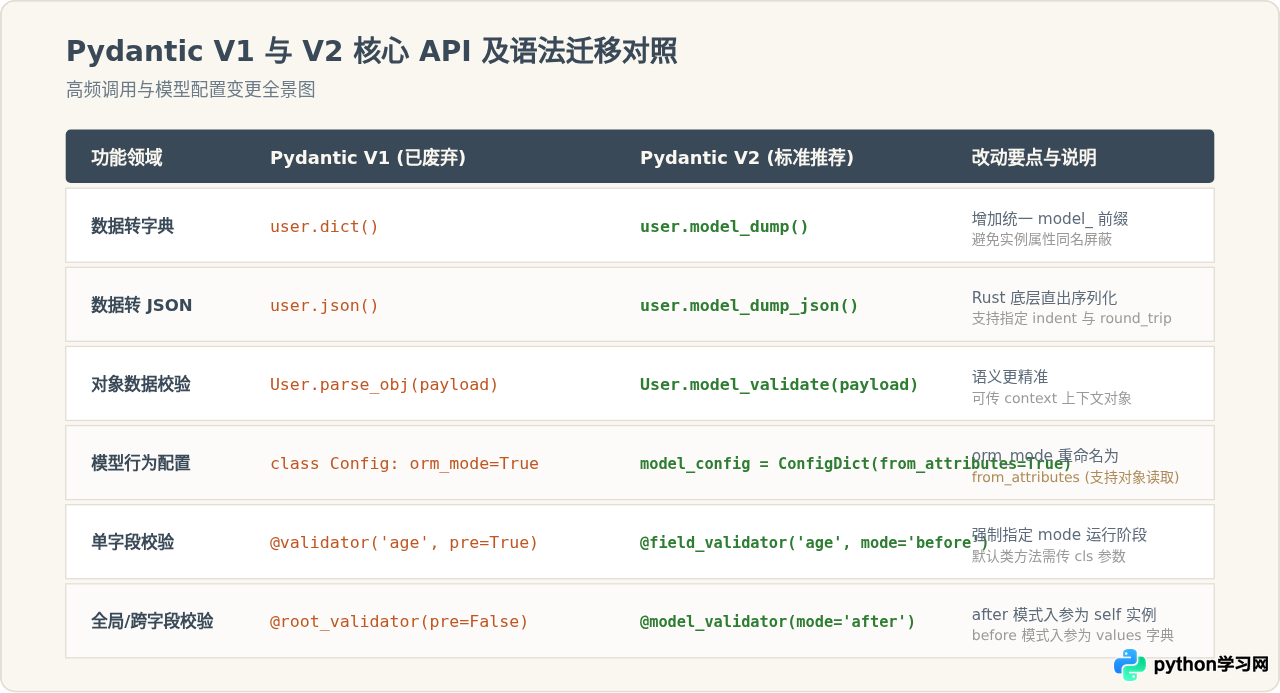Click the 'class Config: orm_mode=True' code cell
Image resolution: width=1280 pixels, height=693 pixels.
[x=404, y=463]
